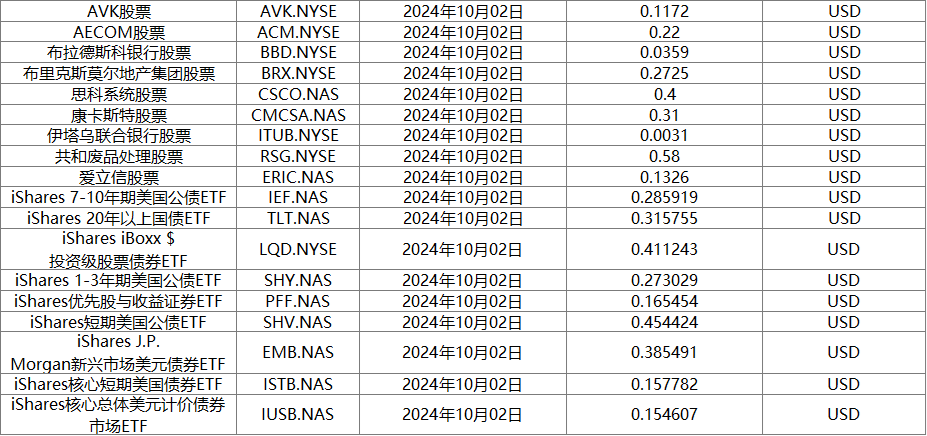Click ticker IUSB.NAS
927x436 pixels.
[x=298, y=414]
